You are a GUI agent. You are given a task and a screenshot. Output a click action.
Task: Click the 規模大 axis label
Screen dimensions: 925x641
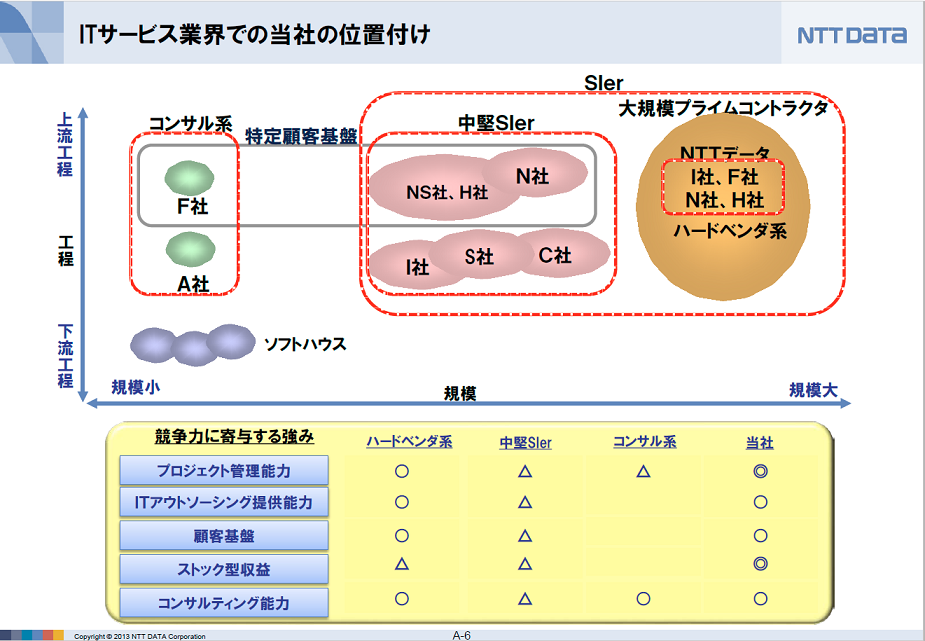[814, 390]
